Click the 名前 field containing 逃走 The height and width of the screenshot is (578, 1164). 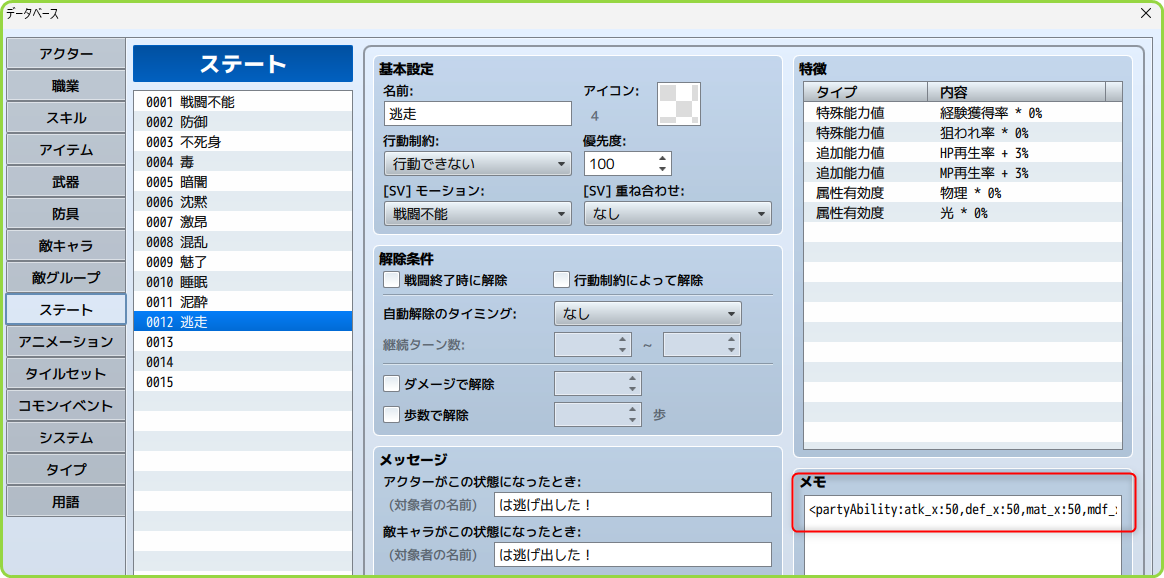[477, 114]
